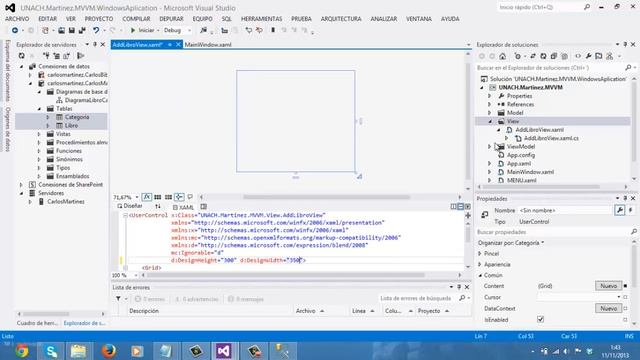Toggle the effects fx button in designer

(x=147, y=197)
